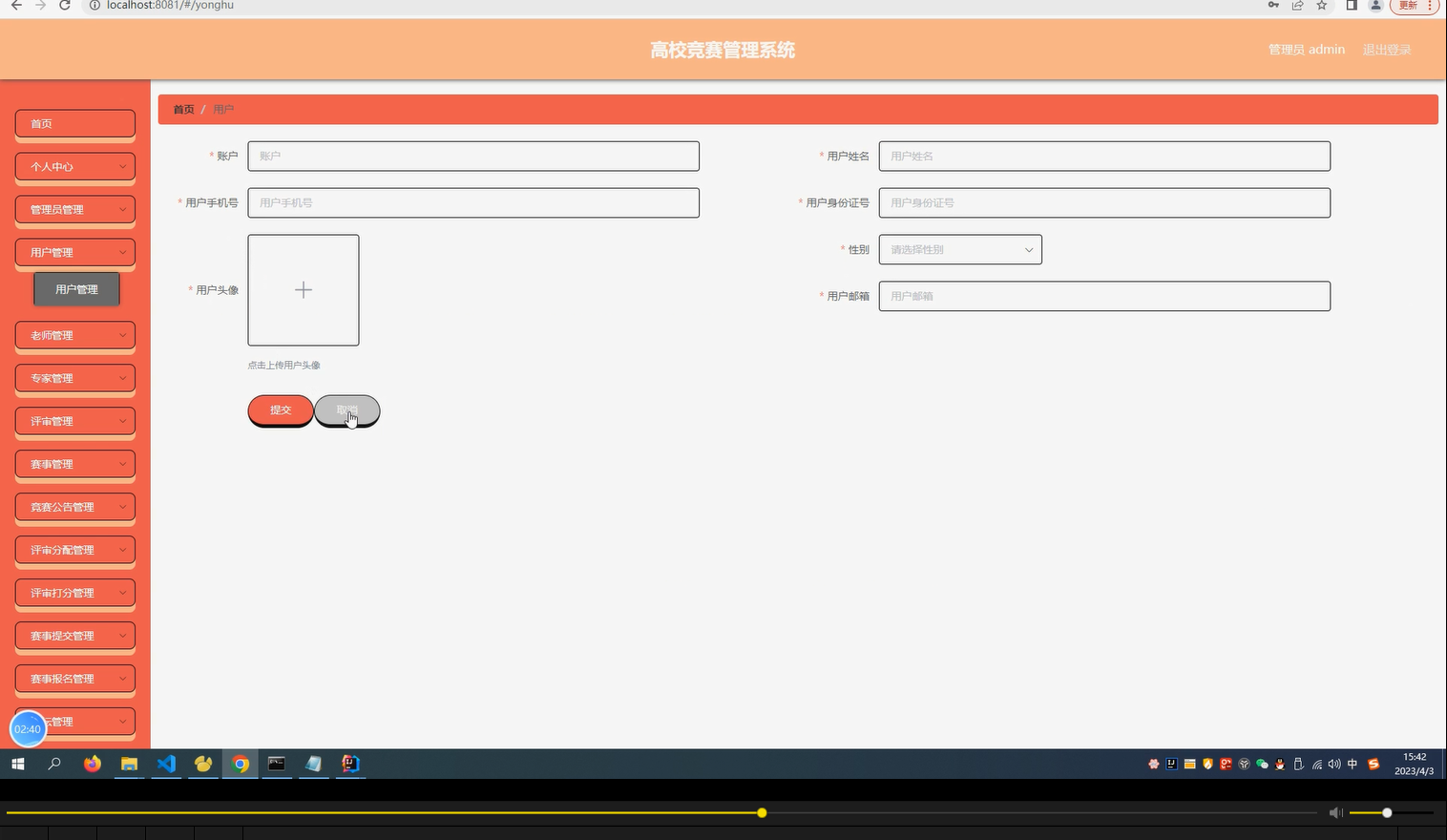
Task: Select the 用户管理 submenu item
Action: point(76,289)
